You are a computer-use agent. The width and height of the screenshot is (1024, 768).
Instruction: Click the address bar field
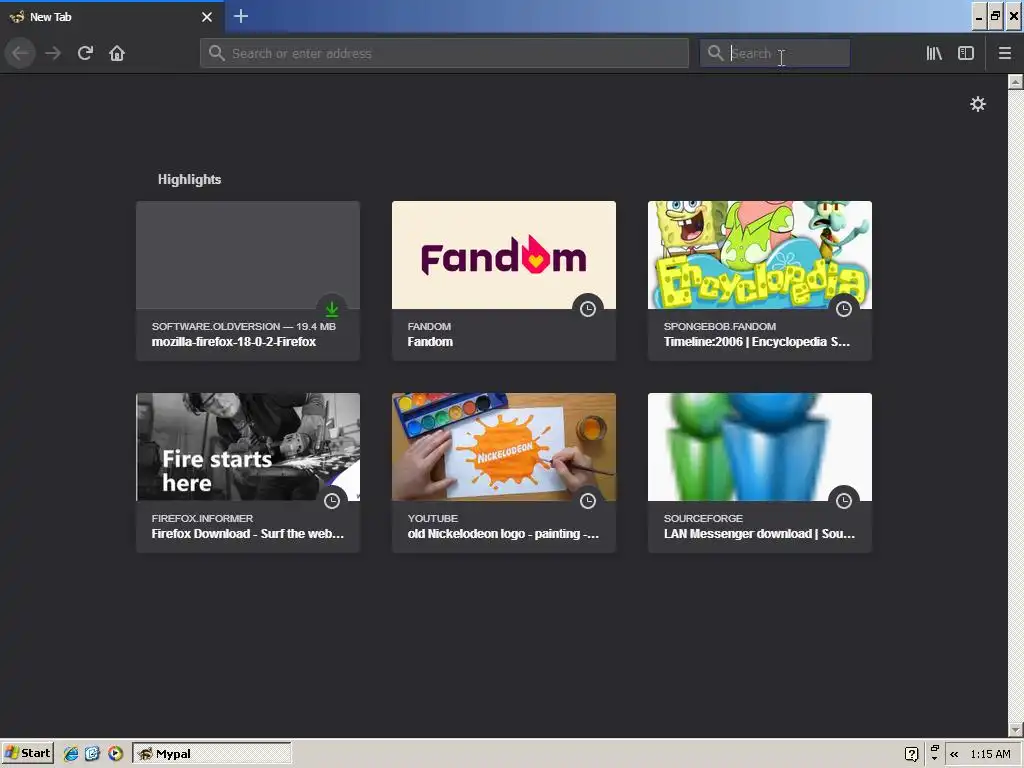444,54
